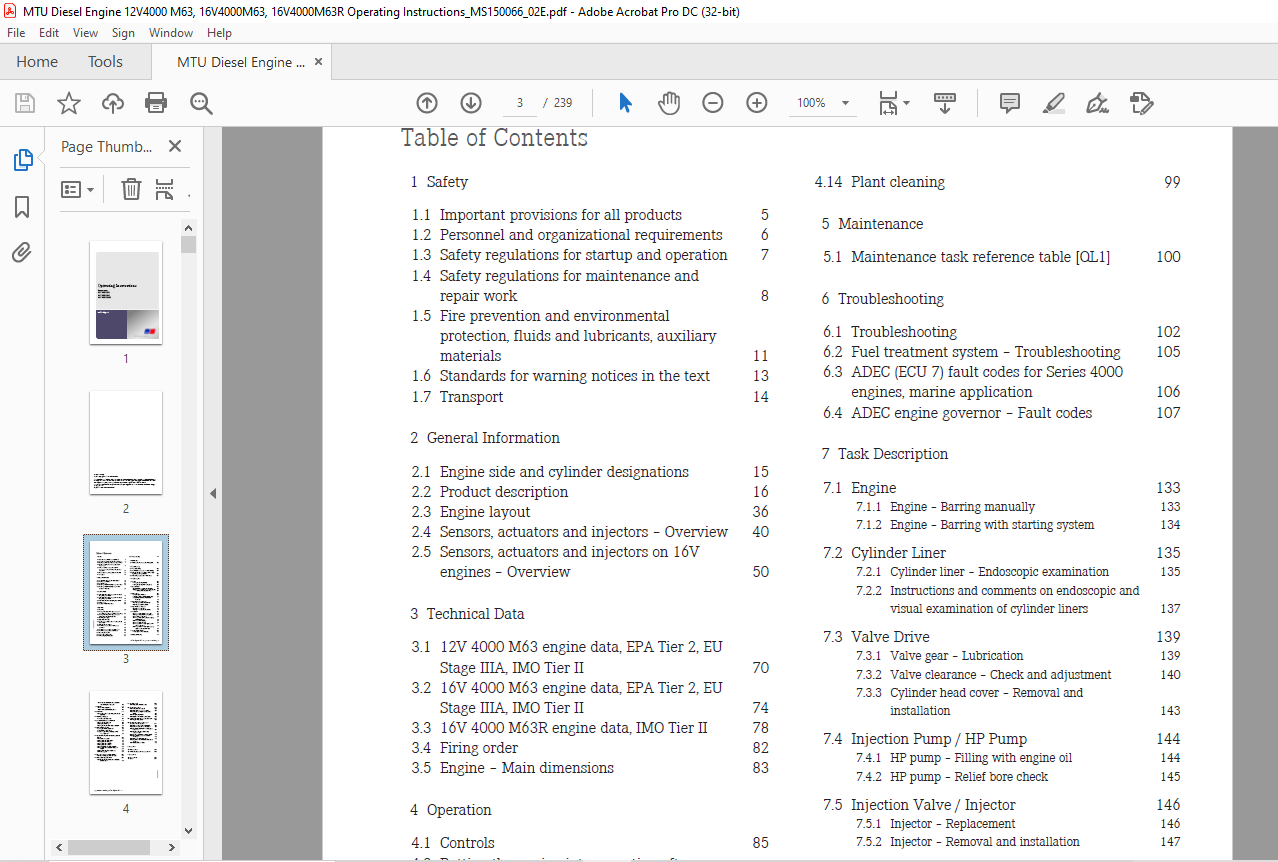The width and height of the screenshot is (1278, 862).
Task: Open '6.1 Troubleshooting' entry
Action: pos(1001,332)
